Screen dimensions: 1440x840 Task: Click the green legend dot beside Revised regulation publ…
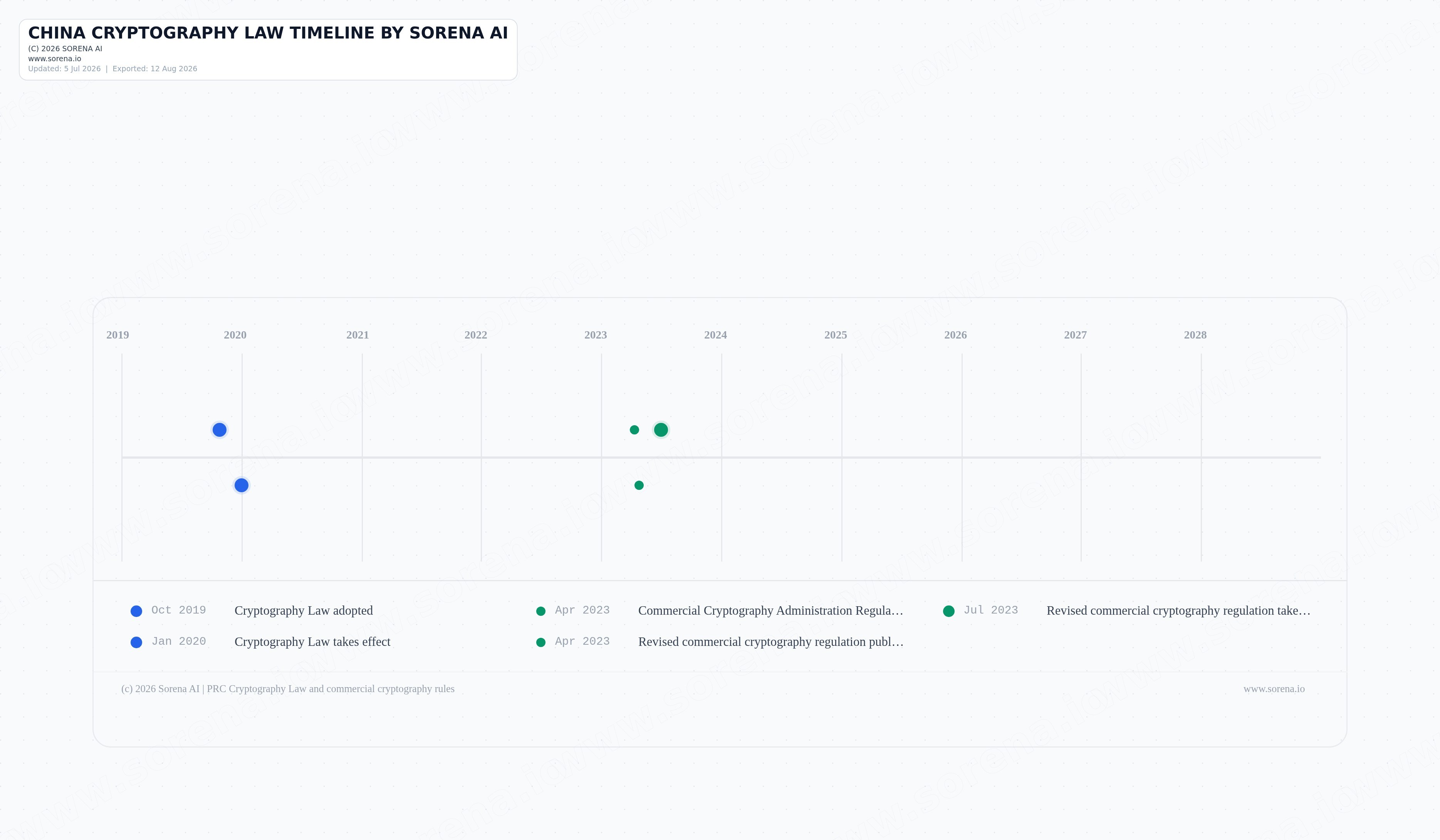tap(540, 642)
